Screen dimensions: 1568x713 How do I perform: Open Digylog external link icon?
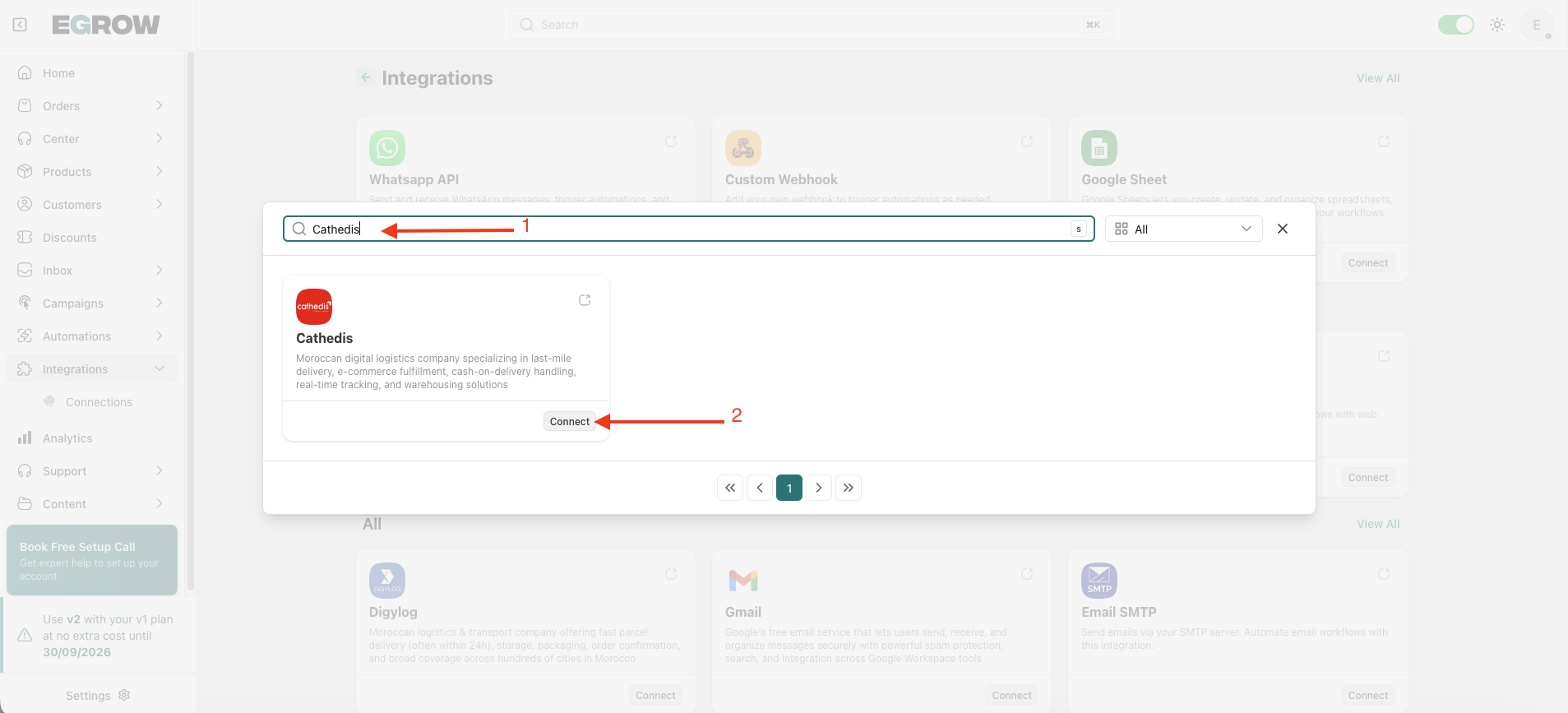pyautogui.click(x=671, y=574)
